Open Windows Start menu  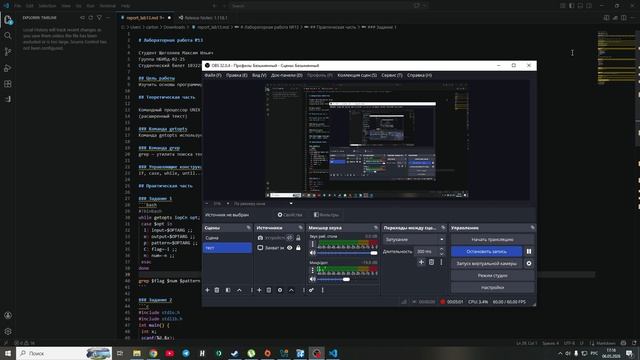coord(8,353)
